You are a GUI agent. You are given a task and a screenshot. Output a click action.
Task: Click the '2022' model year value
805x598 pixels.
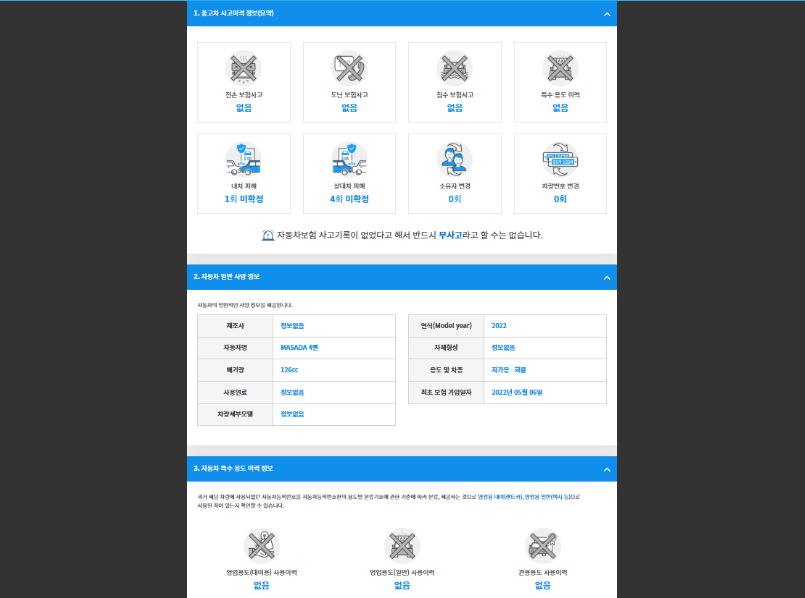pyautogui.click(x=499, y=325)
